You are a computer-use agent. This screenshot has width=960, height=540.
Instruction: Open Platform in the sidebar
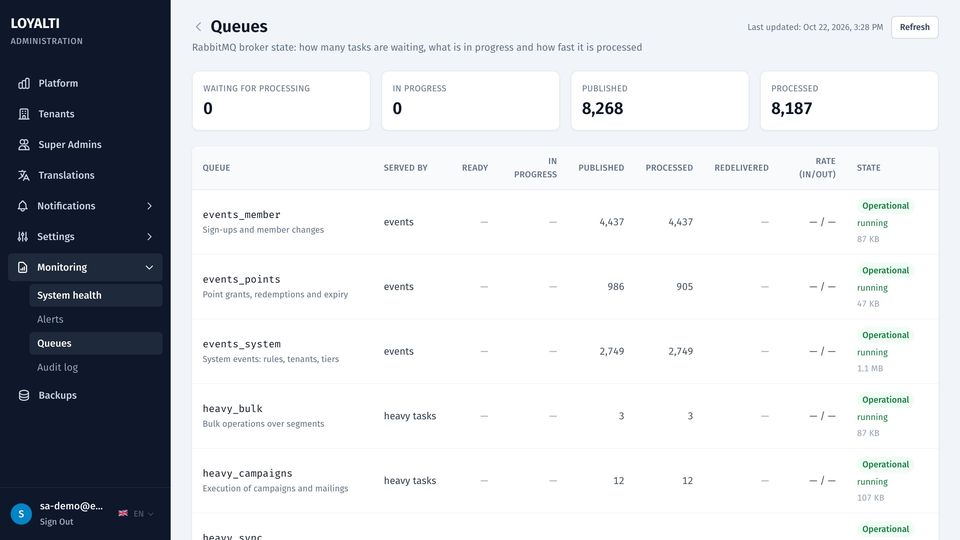(x=85, y=83)
